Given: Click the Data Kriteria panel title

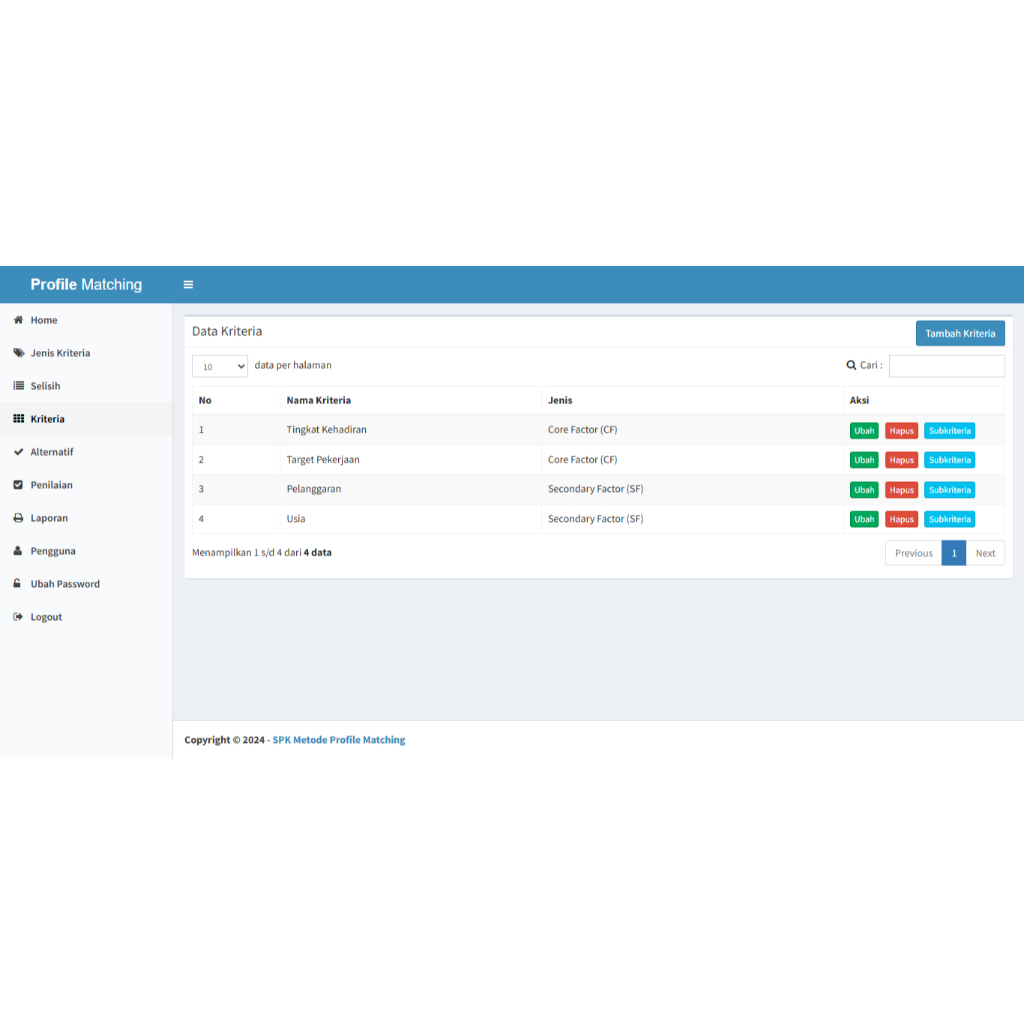Looking at the screenshot, I should [x=227, y=331].
